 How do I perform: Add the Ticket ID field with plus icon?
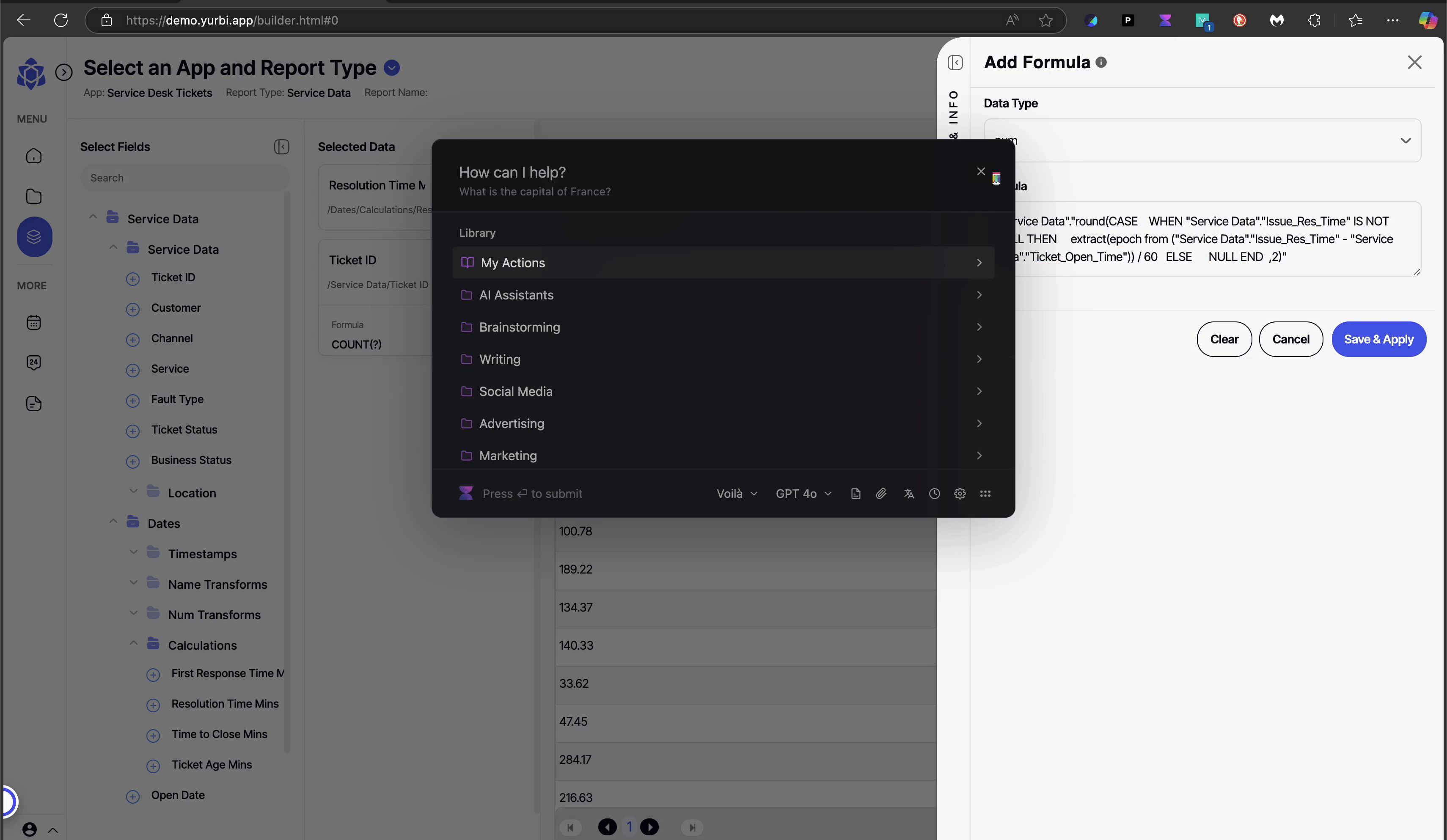coord(133,278)
